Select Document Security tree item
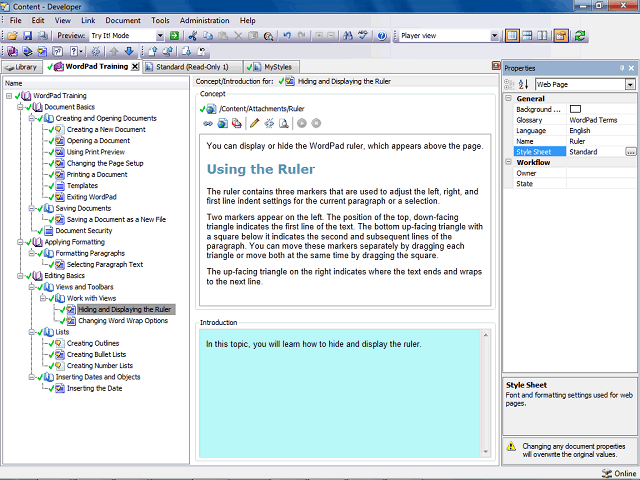640x480 pixels. [84, 231]
